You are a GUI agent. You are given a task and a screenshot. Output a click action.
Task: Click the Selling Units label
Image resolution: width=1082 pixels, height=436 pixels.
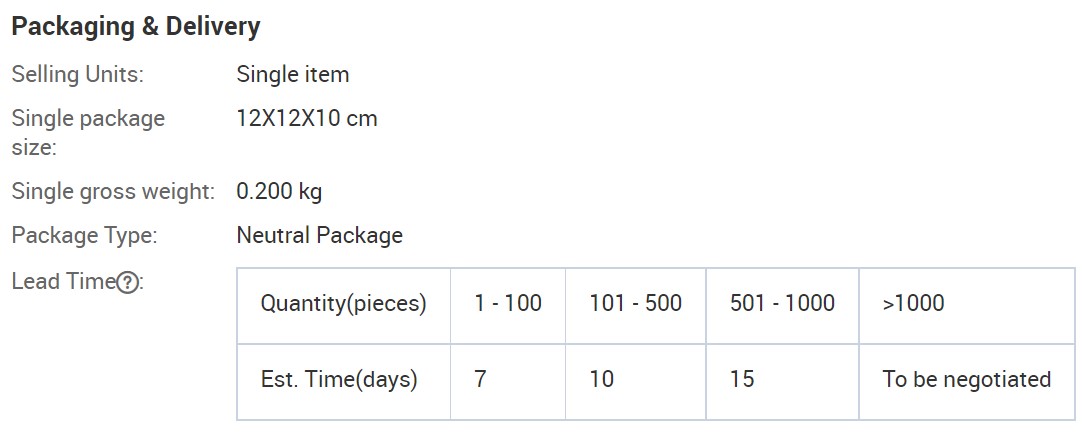78,74
